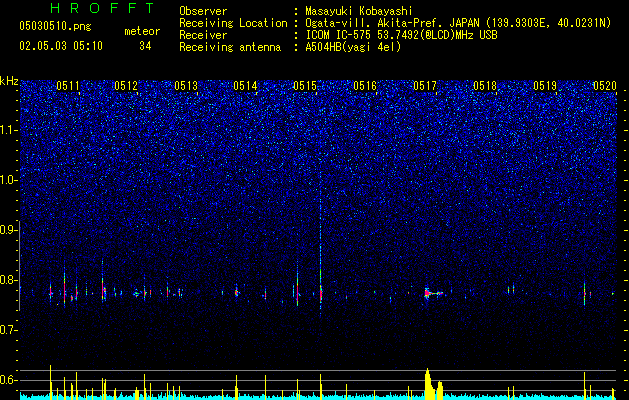Image resolution: width=629 pixels, height=400 pixels.
Task: Click the 0517 time marker
Action: (425, 86)
